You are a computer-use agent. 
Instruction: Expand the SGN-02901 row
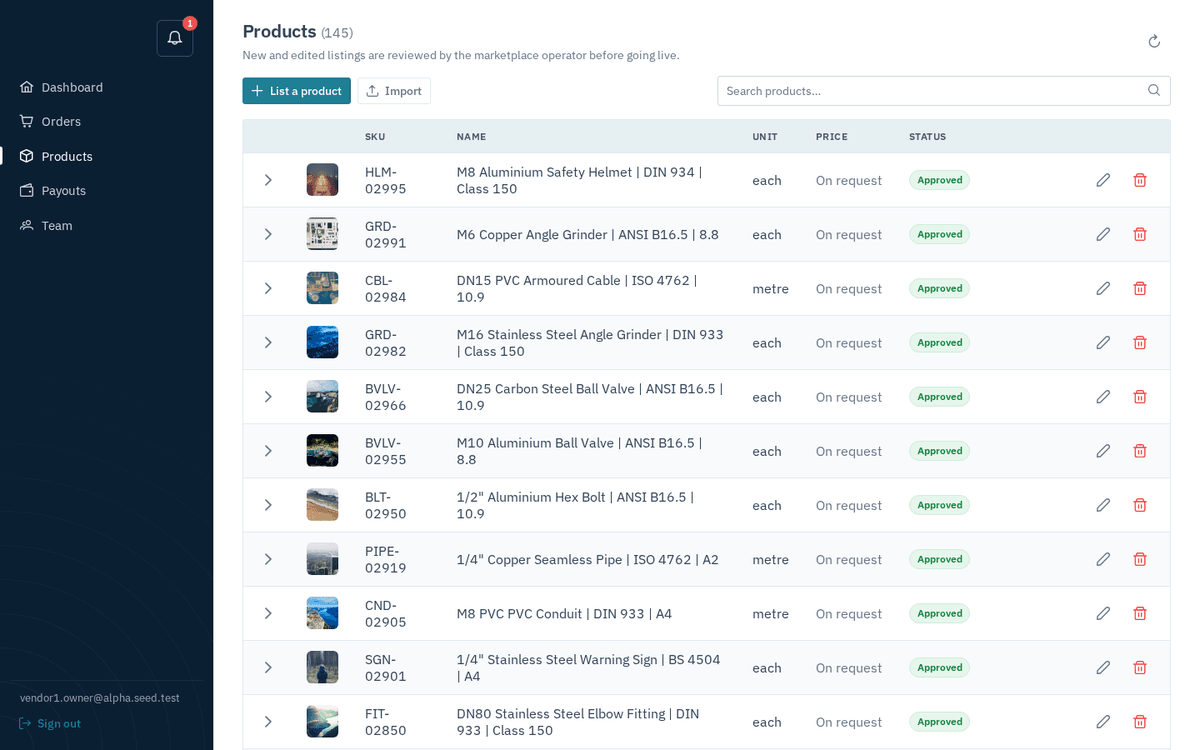[x=268, y=667]
